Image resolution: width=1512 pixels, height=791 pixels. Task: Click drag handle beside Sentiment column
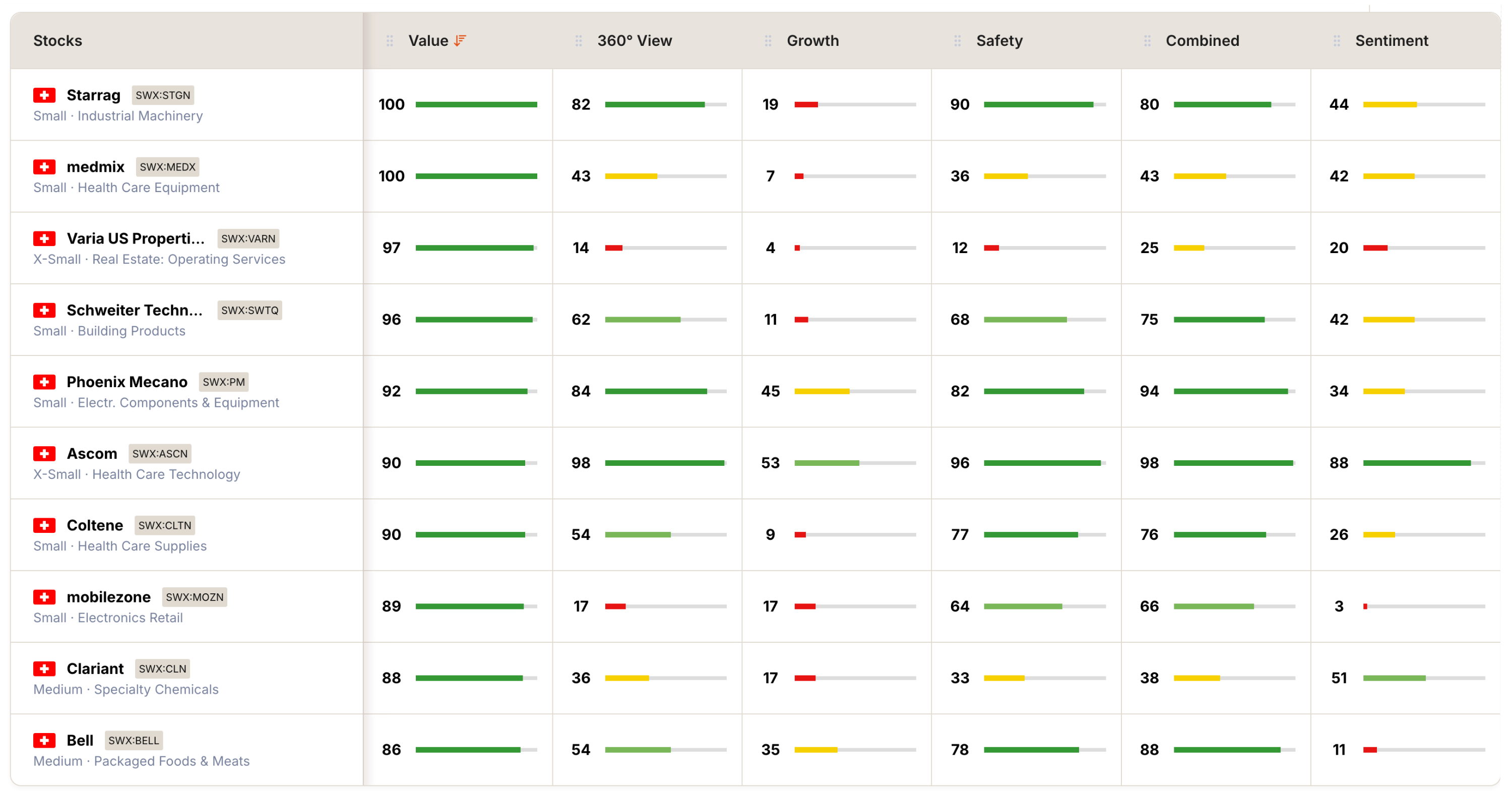point(1337,40)
